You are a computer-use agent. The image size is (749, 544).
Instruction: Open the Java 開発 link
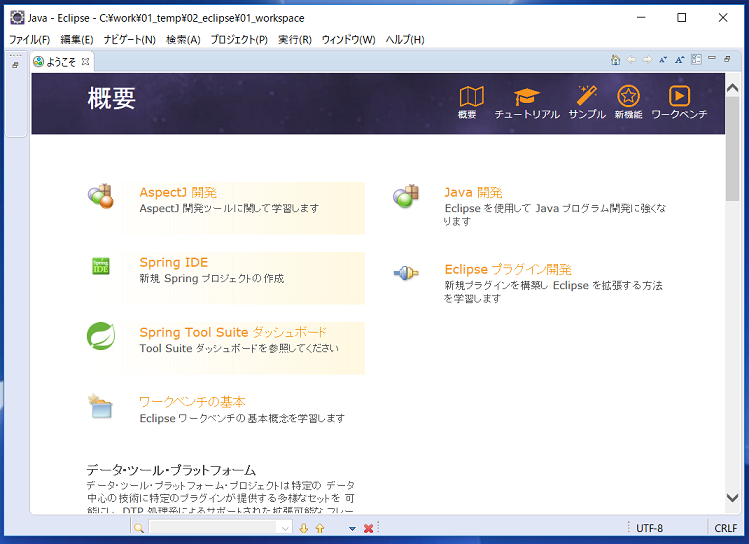click(473, 192)
